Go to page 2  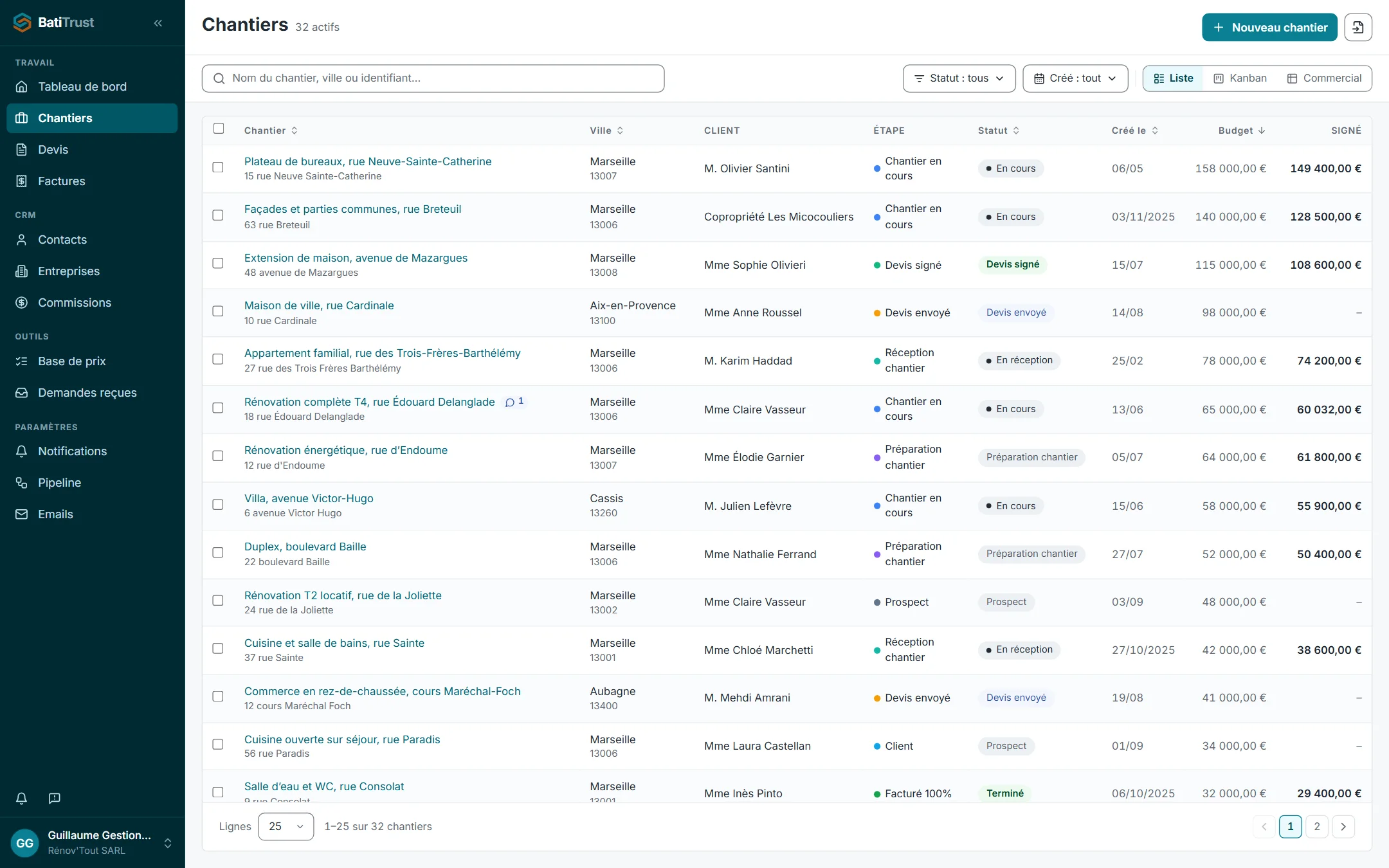click(1317, 827)
